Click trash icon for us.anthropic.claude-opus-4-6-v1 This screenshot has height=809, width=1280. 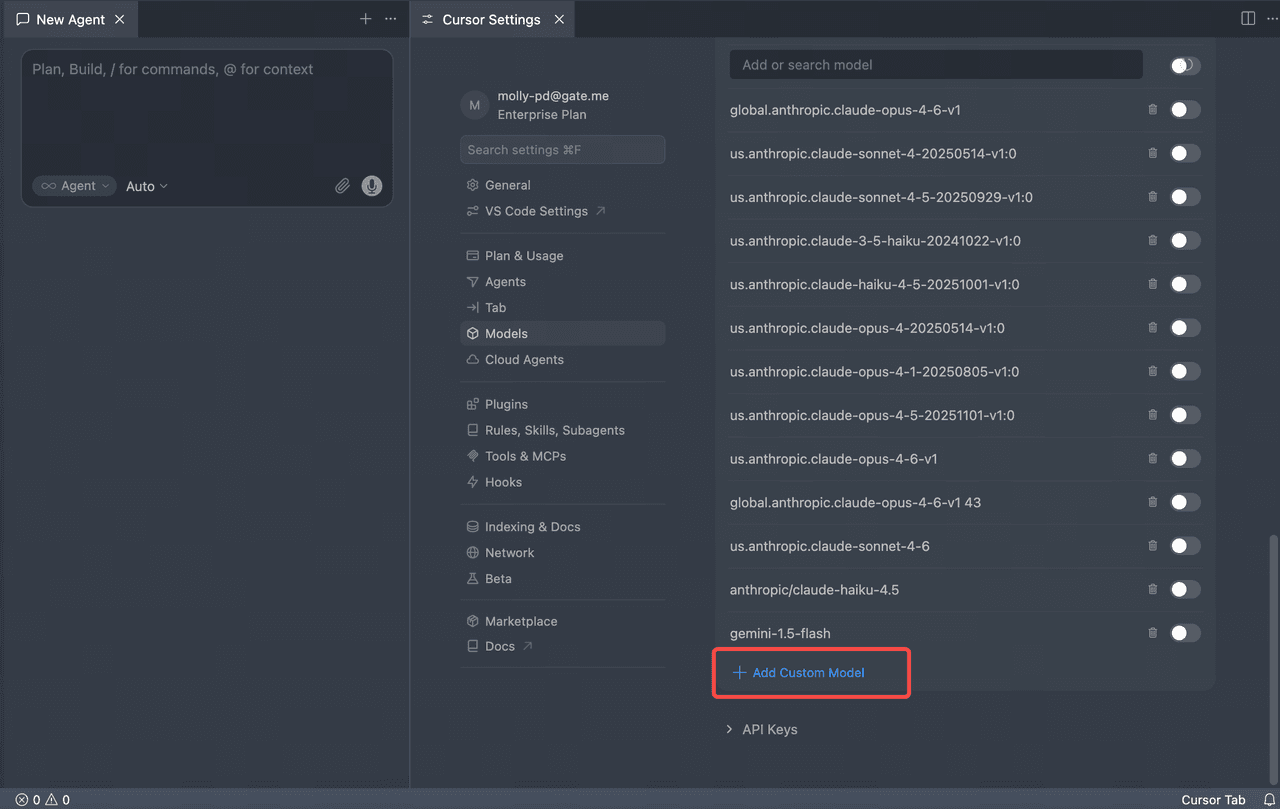coord(1152,458)
